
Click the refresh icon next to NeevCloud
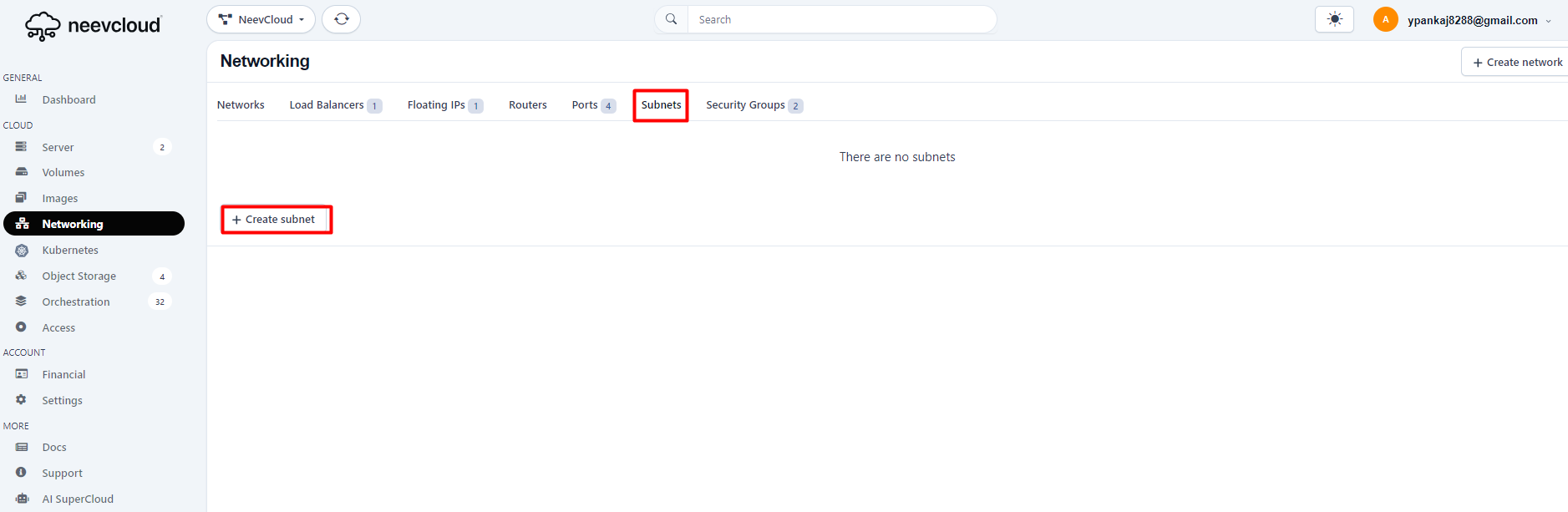[341, 19]
